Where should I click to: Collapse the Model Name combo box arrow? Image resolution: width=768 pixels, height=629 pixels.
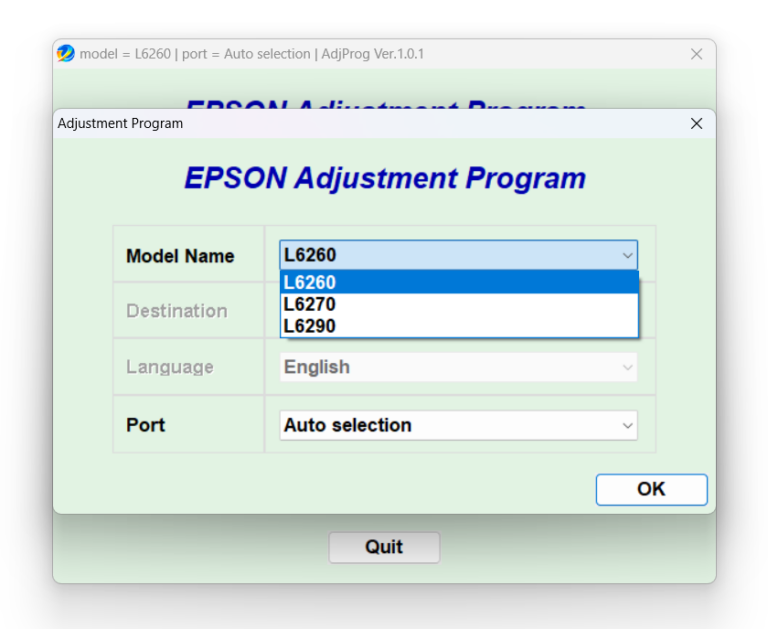[627, 255]
